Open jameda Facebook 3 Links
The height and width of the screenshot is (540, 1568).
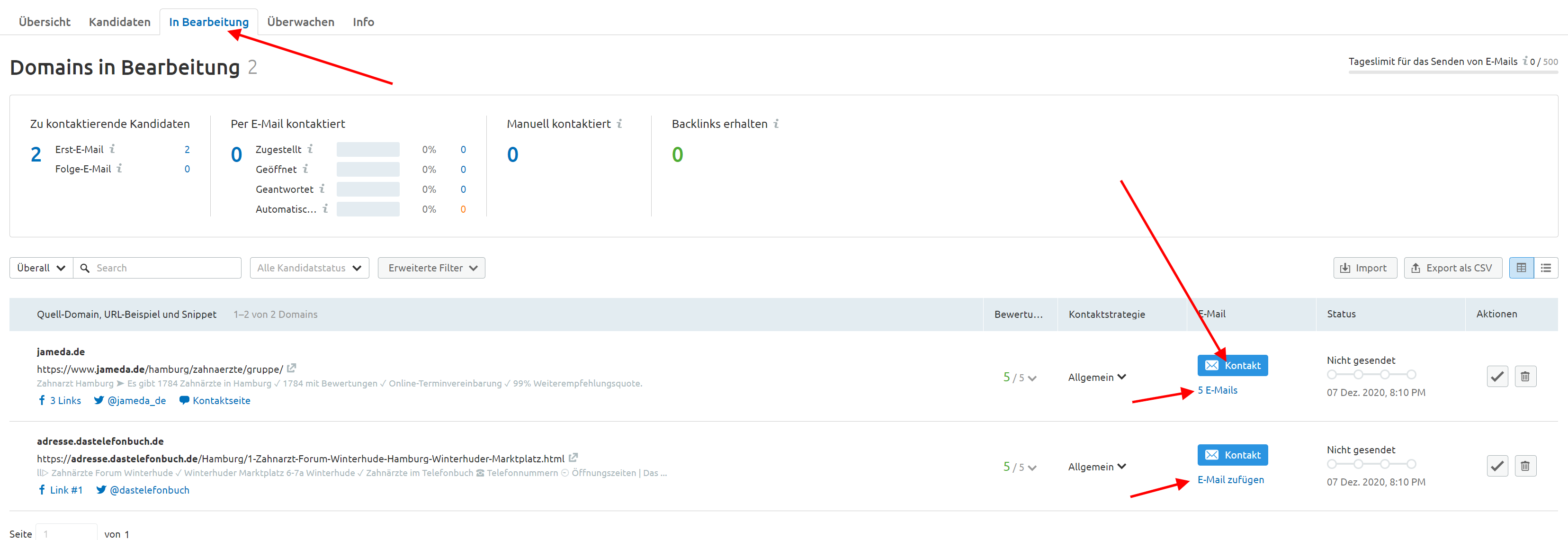pos(59,400)
